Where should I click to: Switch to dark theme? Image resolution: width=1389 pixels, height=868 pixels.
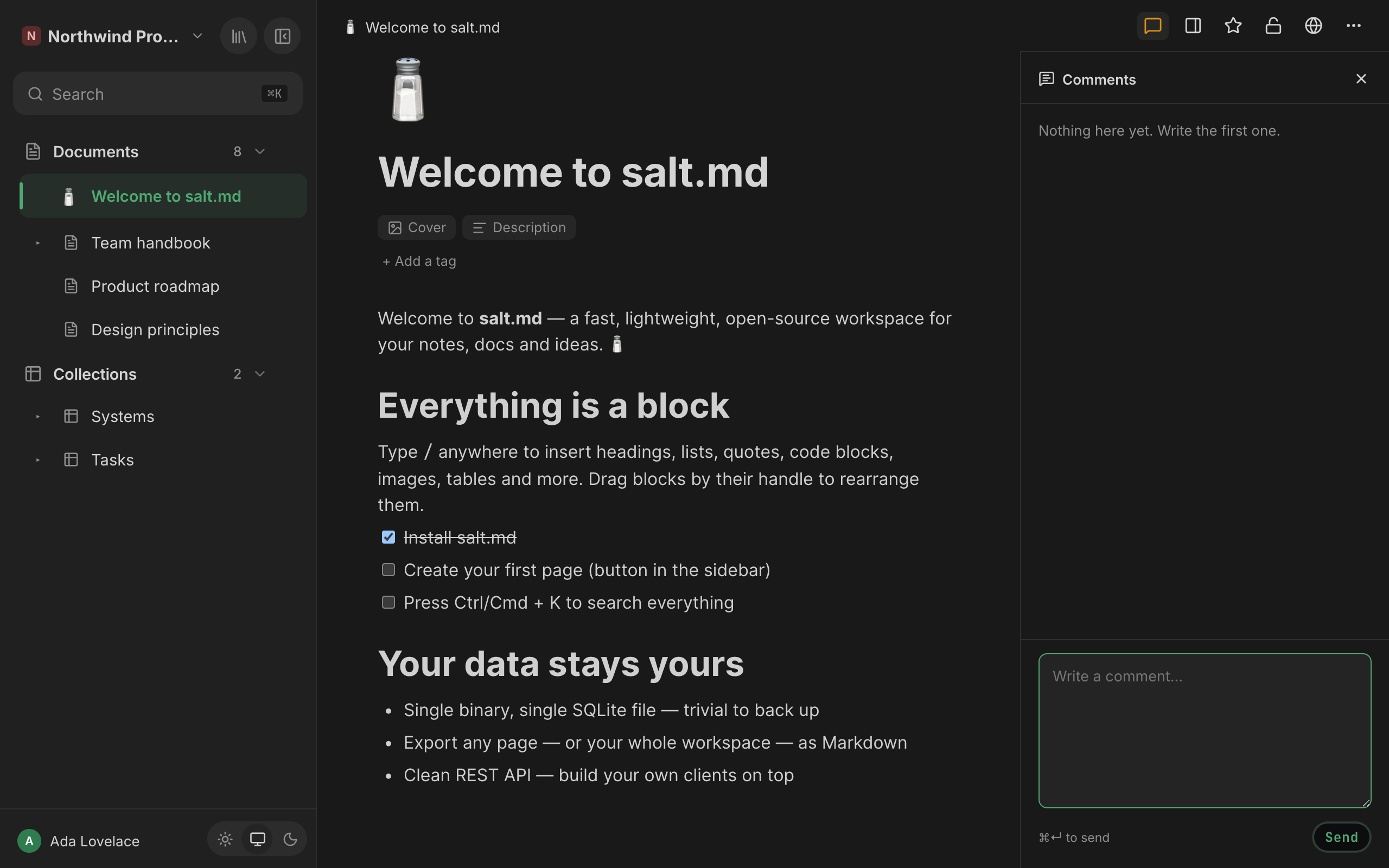(x=290, y=839)
